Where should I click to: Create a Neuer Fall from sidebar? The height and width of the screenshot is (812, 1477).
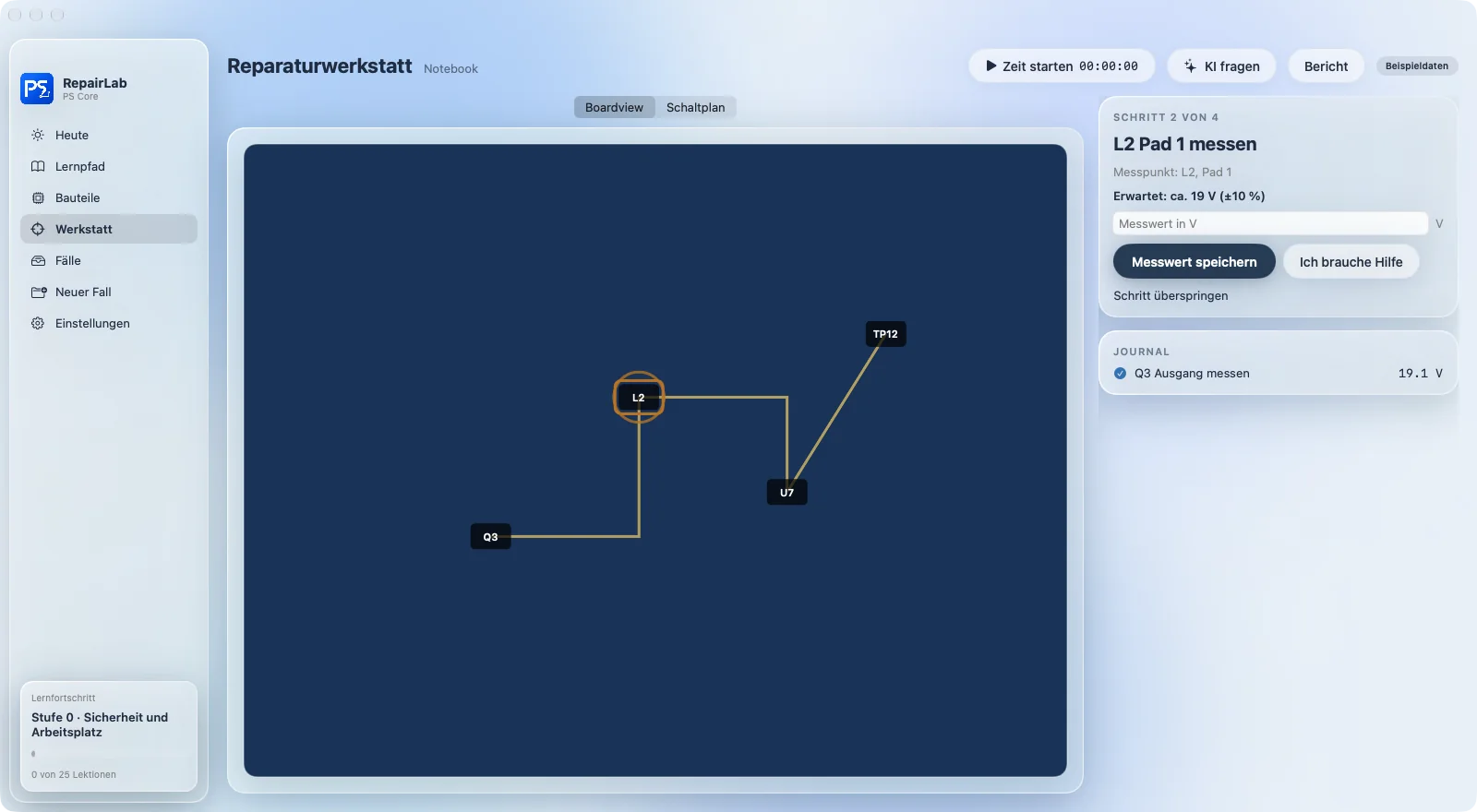tap(109, 292)
